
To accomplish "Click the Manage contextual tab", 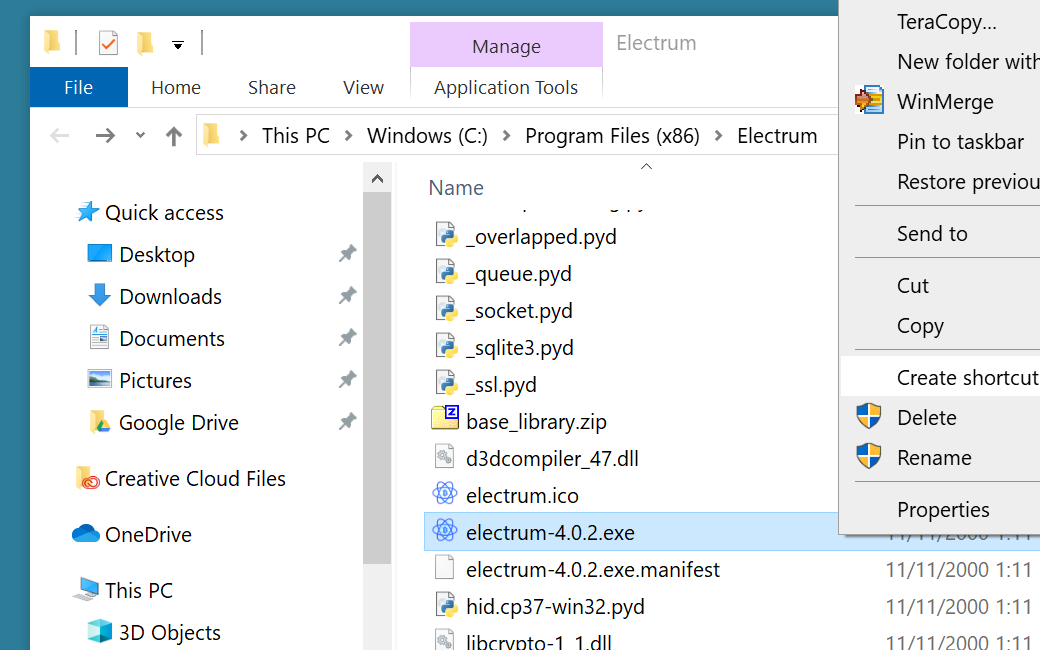I will point(506,46).
